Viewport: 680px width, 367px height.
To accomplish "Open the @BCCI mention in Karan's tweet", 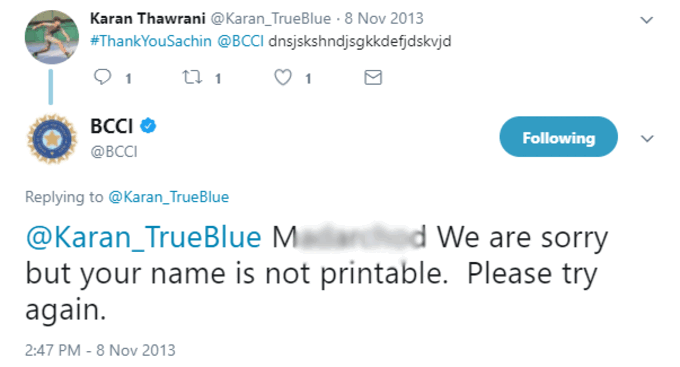I will coord(240,41).
